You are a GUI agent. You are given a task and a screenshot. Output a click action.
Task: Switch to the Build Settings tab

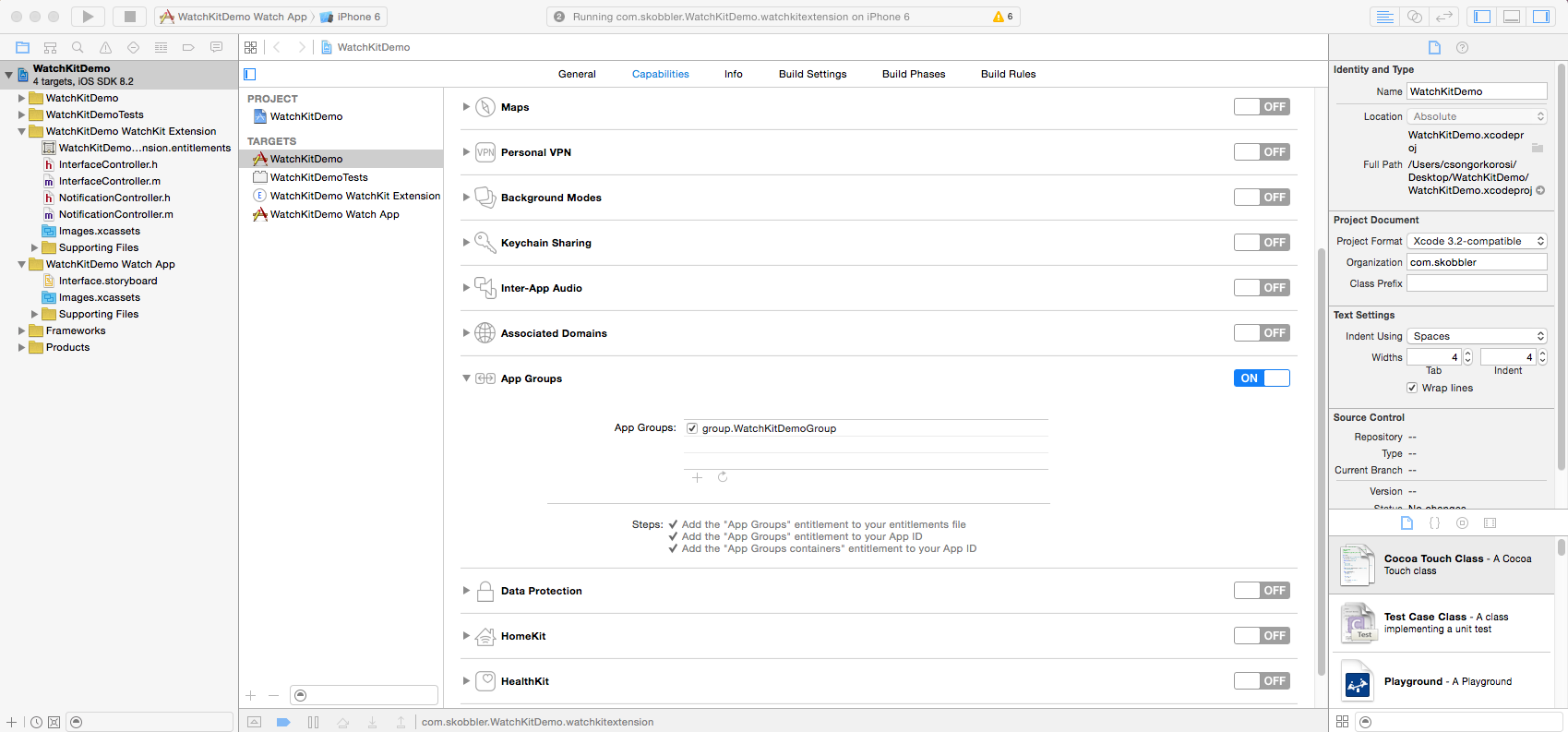pos(812,74)
